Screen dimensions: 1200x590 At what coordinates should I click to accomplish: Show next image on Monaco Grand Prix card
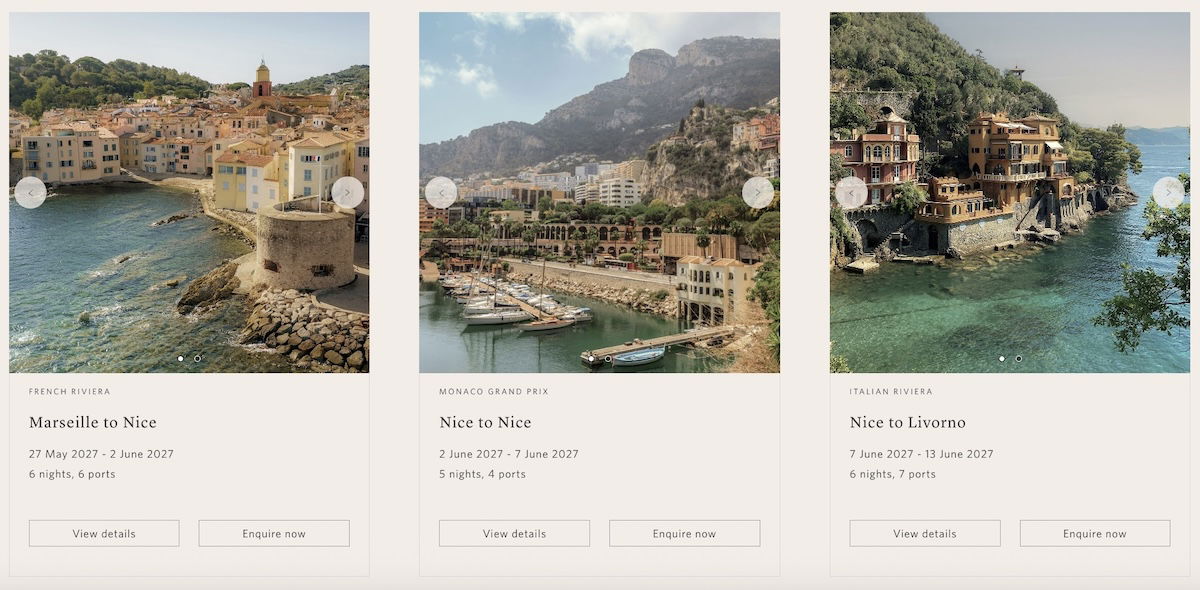point(758,192)
